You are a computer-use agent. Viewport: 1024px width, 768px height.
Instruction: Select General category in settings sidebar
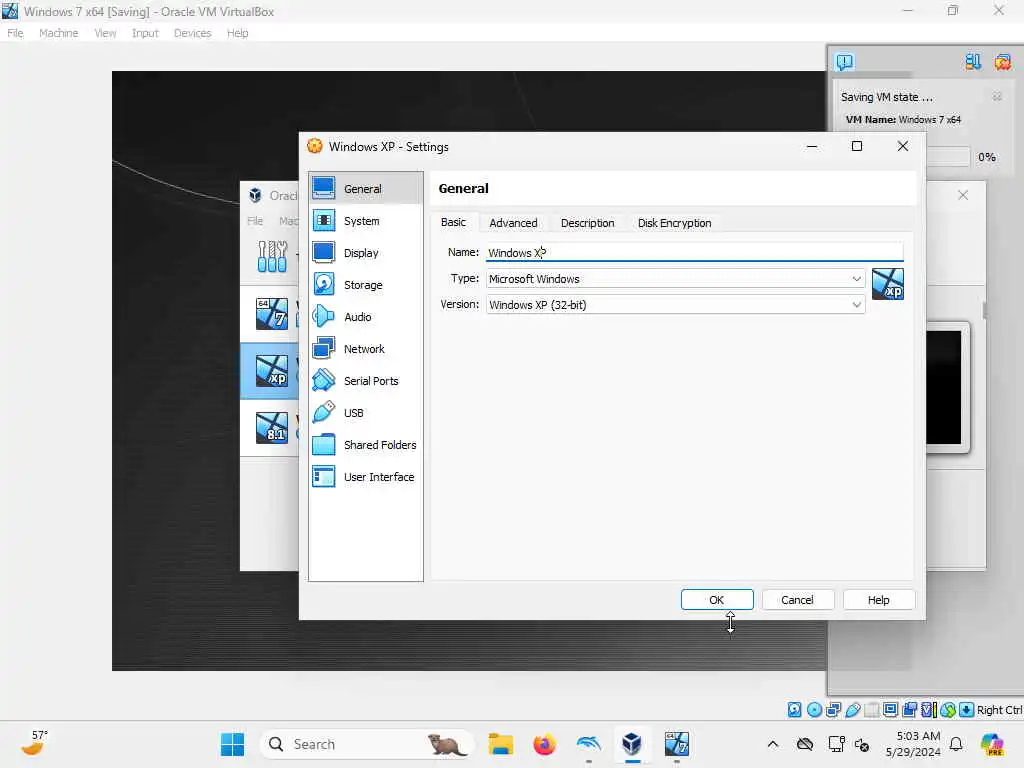coord(365,189)
